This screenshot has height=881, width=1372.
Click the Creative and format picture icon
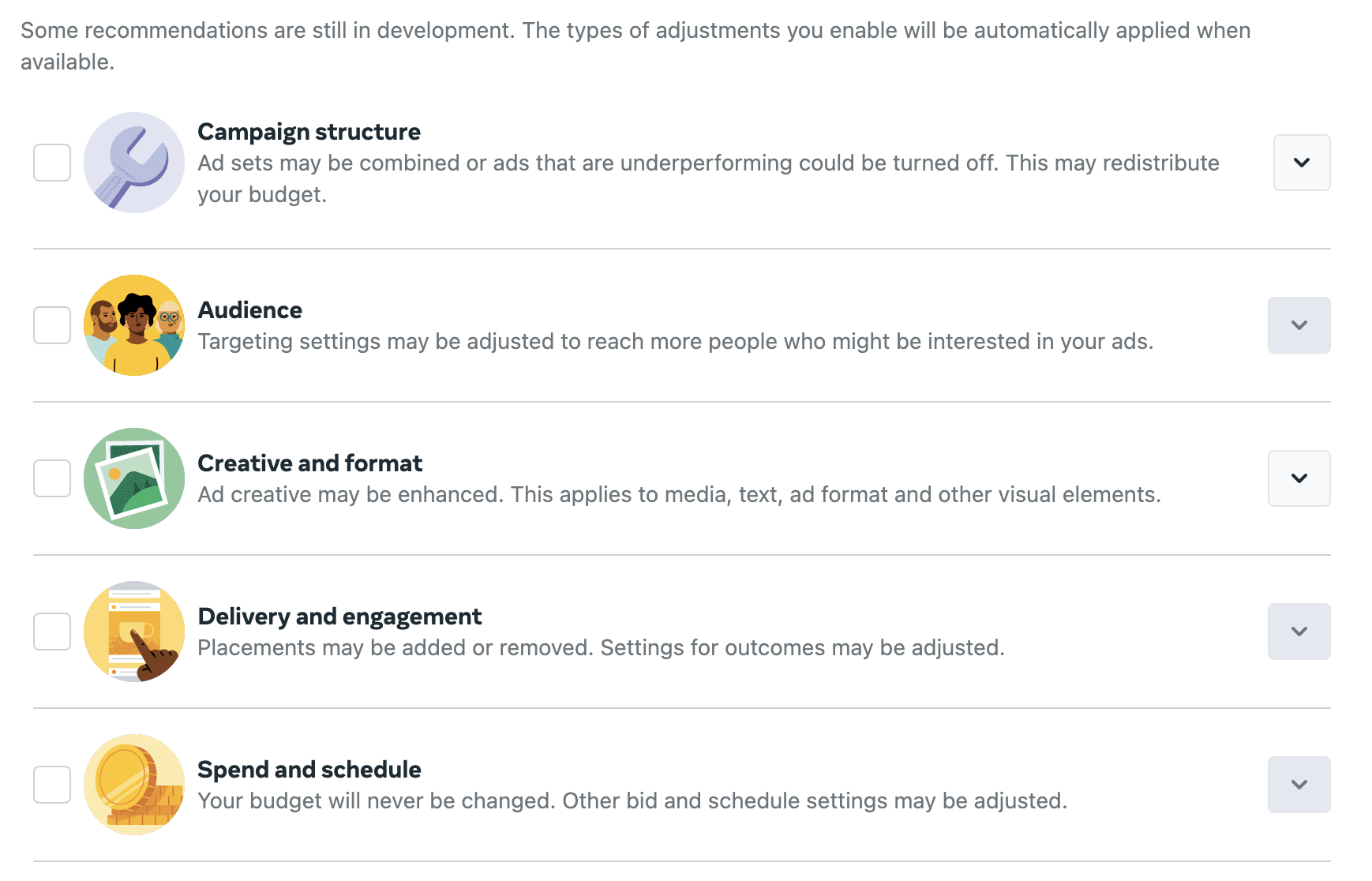coord(134,478)
